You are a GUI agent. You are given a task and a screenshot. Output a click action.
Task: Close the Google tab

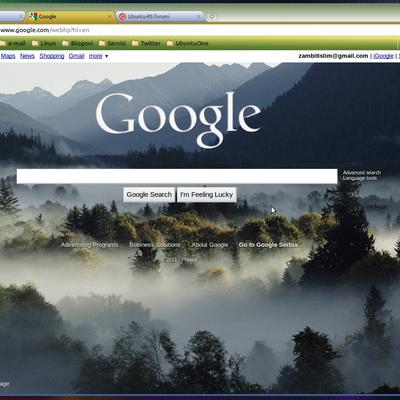click(110, 16)
